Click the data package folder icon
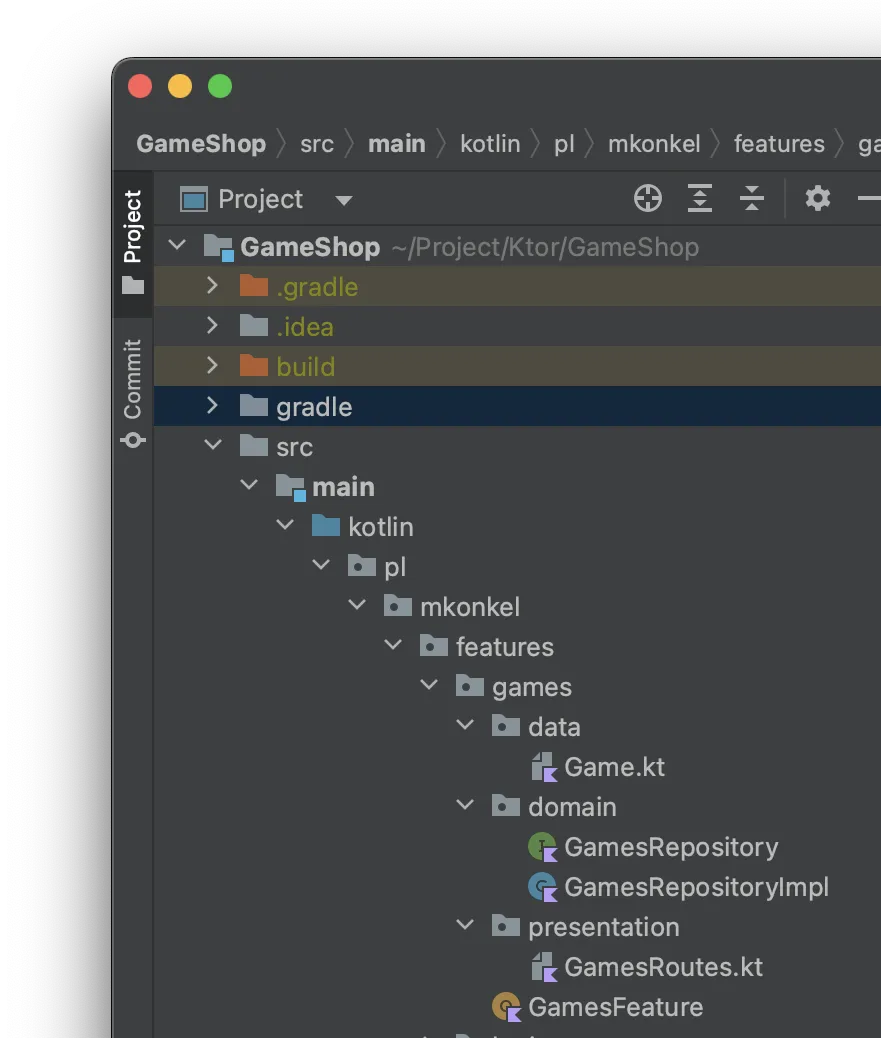The width and height of the screenshot is (881, 1038). pos(506,726)
